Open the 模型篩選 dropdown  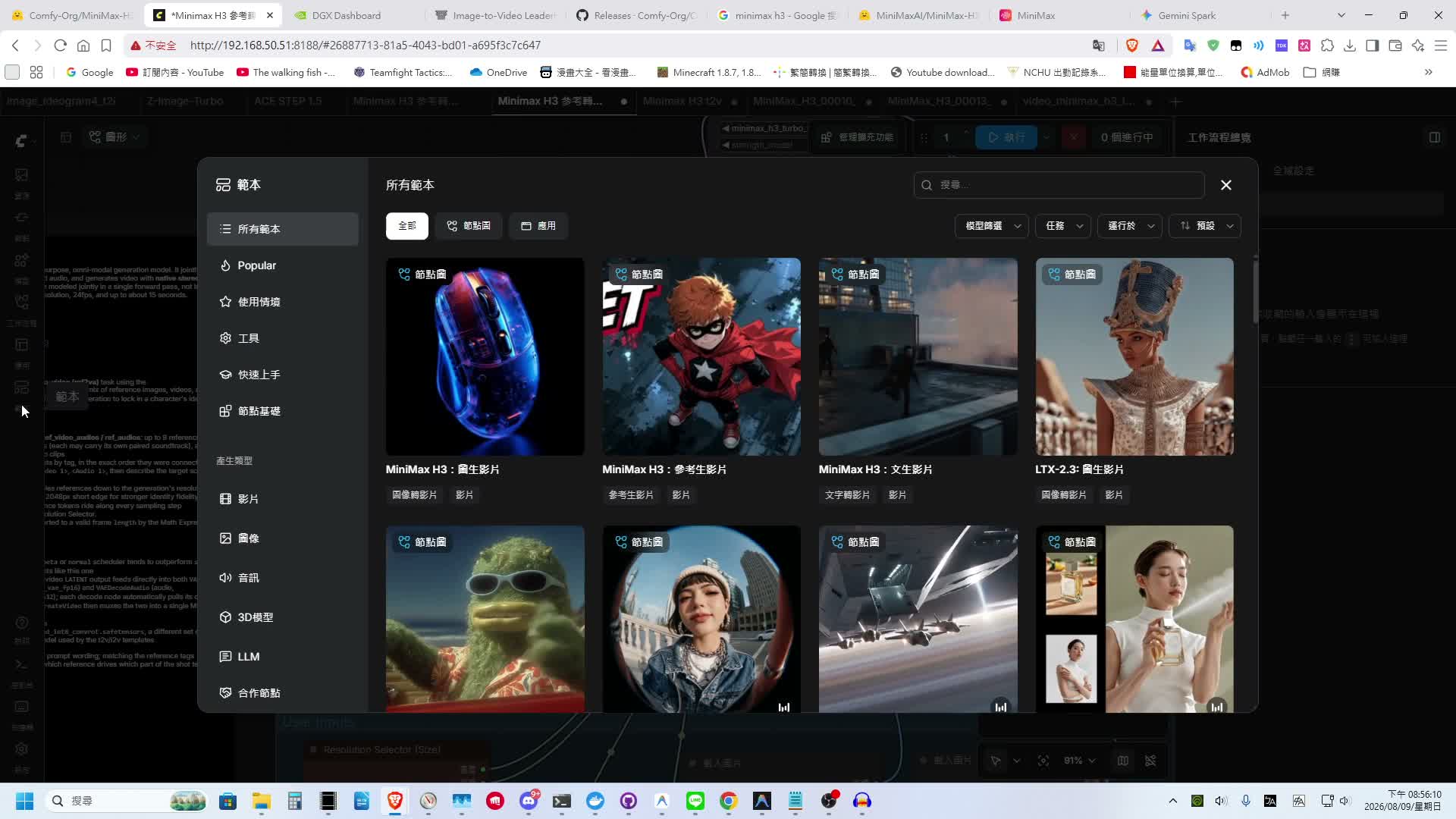click(x=992, y=226)
